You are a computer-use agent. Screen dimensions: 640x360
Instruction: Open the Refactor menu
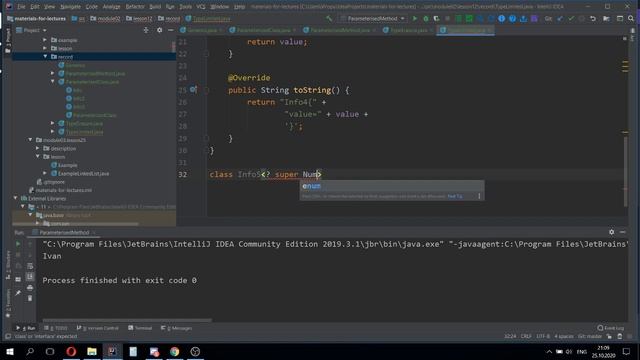(135, 7)
